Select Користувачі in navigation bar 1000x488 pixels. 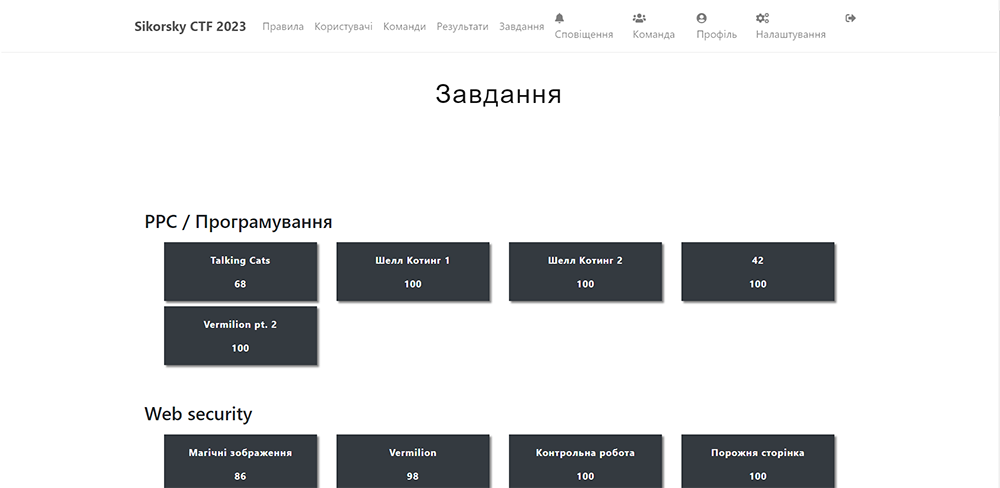(x=343, y=26)
